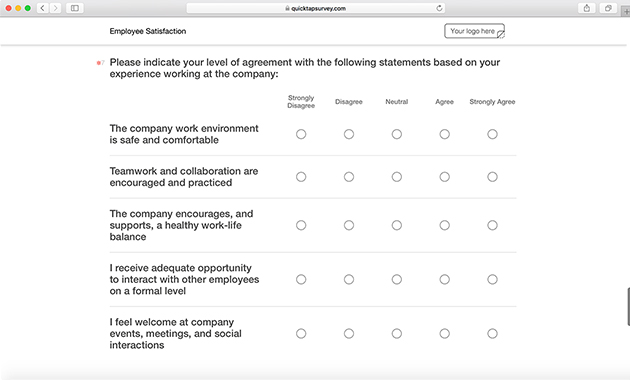Reload the page with the refresh icon
This screenshot has height=380, width=630.
pos(439,8)
